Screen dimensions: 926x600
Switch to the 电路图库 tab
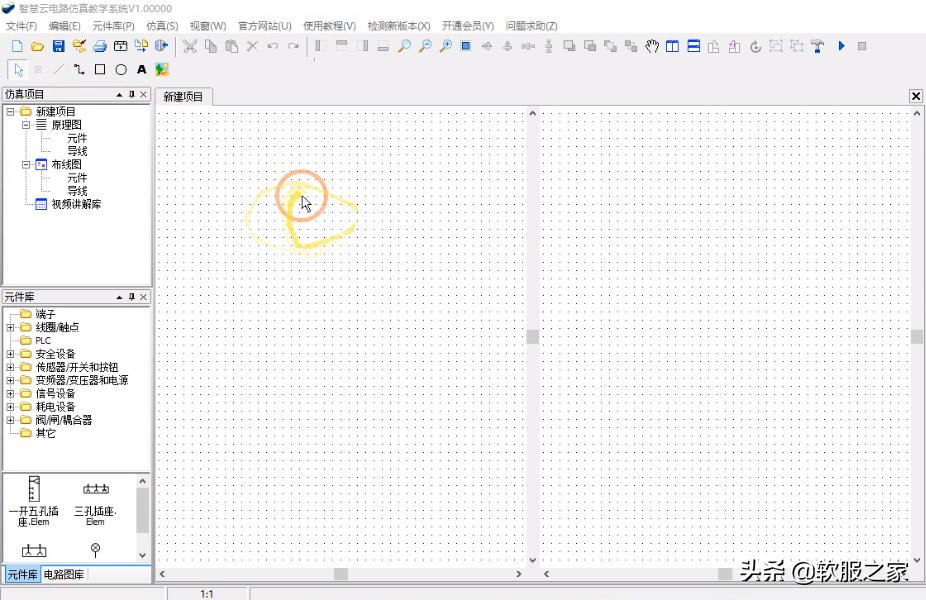click(x=64, y=574)
